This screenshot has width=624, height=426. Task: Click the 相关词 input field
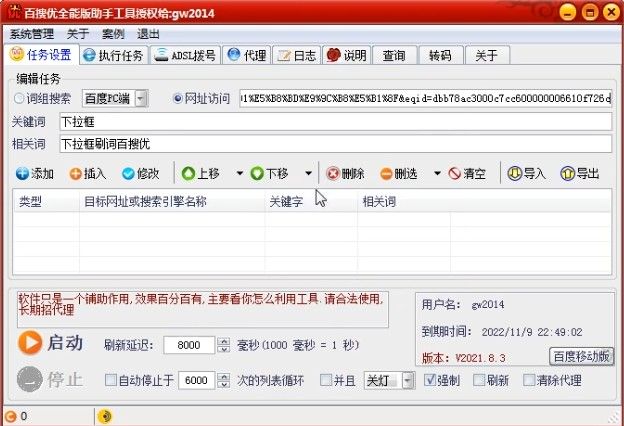point(335,144)
